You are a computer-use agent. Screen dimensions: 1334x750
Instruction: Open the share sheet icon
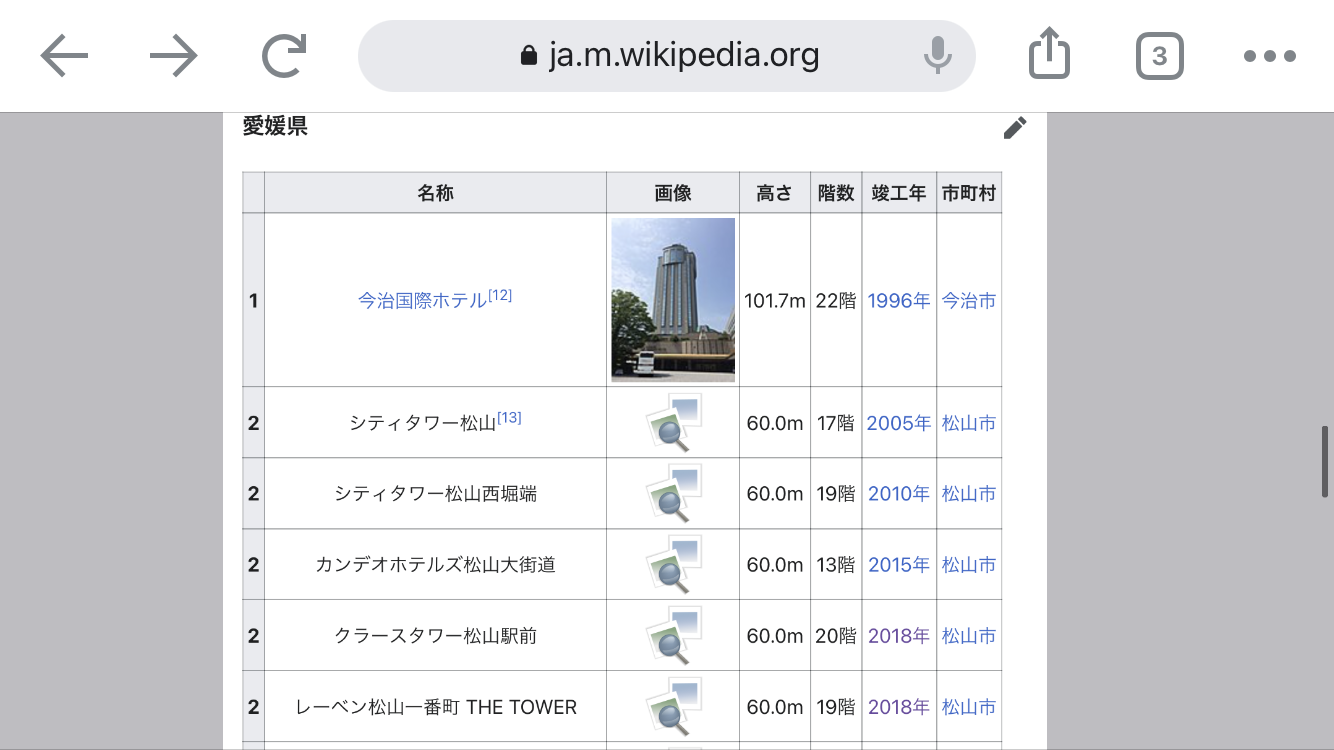click(1049, 55)
